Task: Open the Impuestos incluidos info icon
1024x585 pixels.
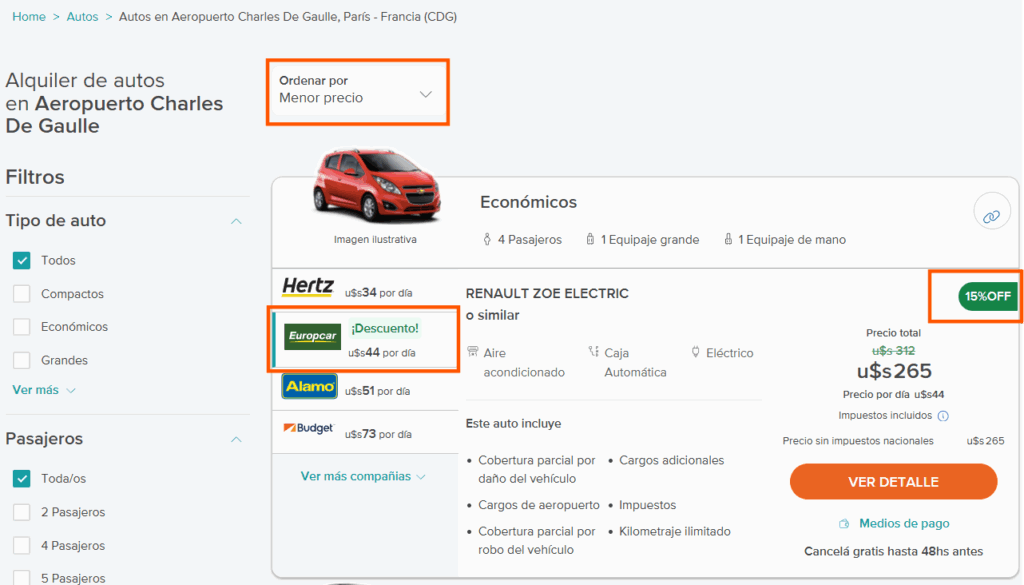Action: pos(944,416)
